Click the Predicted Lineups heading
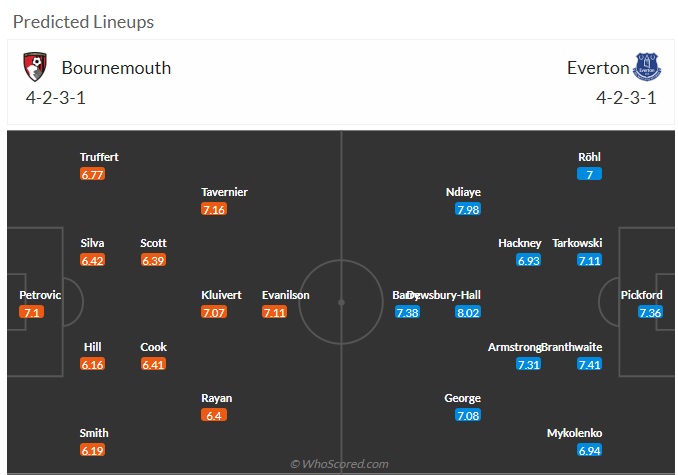Screen dimensions: 678x475 [83, 22]
